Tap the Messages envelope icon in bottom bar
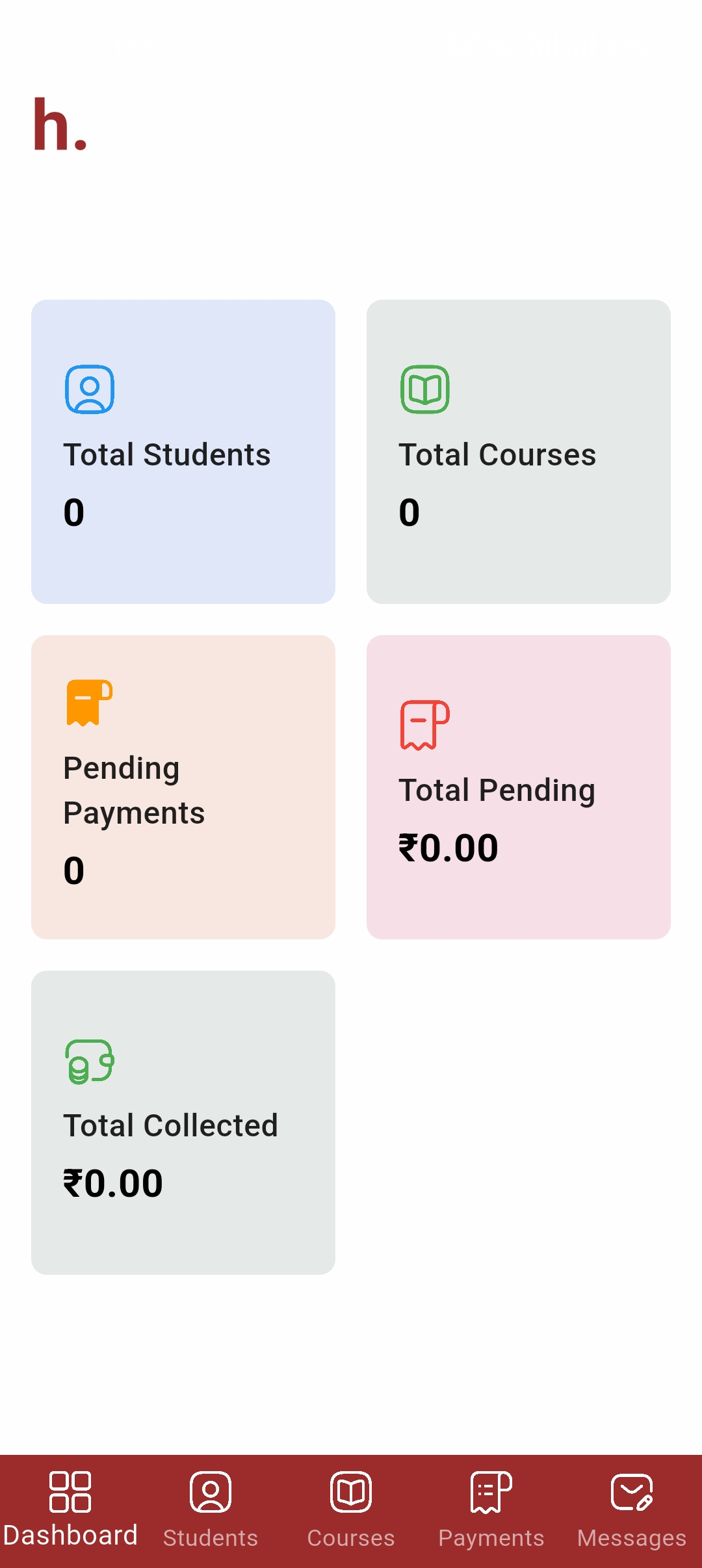 coord(632,1491)
